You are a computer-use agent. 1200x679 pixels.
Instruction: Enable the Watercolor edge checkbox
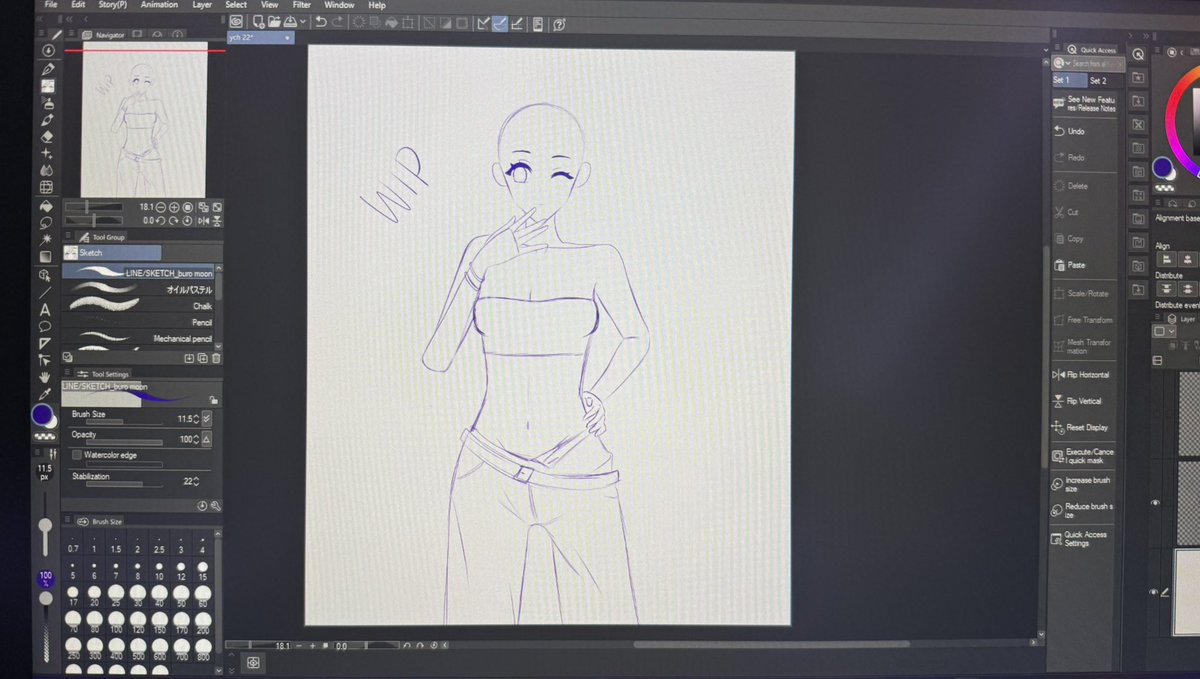pyautogui.click(x=77, y=455)
